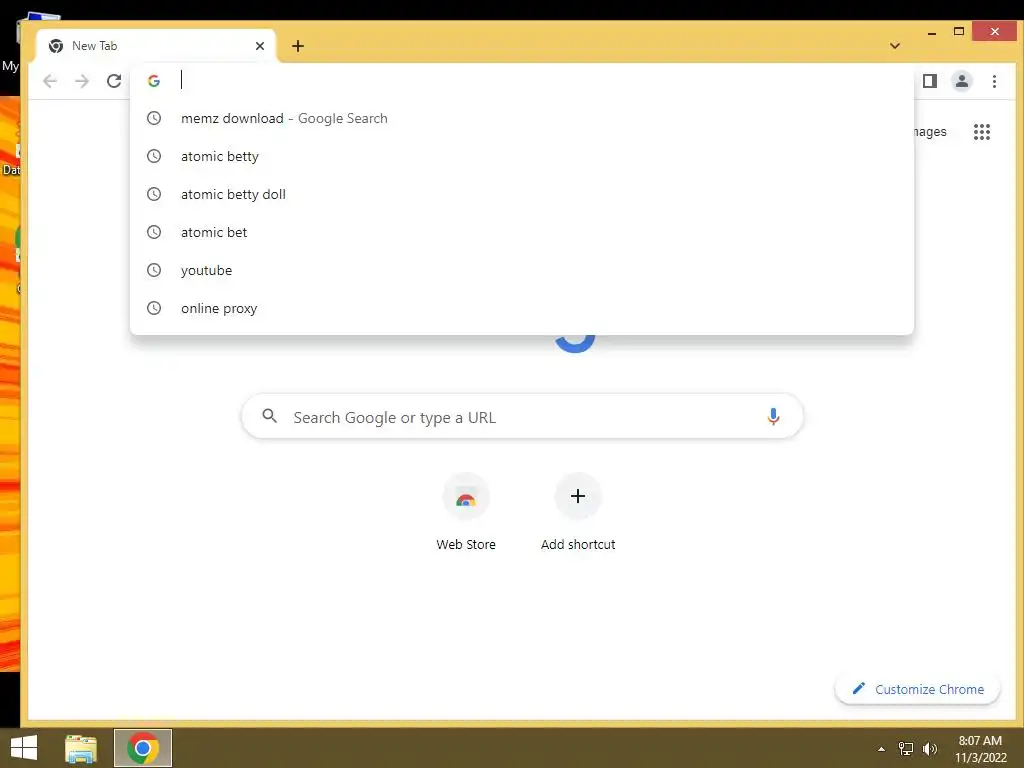The height and width of the screenshot is (768, 1024).
Task: Choose 'memz download' suggestion
Action: click(522, 118)
